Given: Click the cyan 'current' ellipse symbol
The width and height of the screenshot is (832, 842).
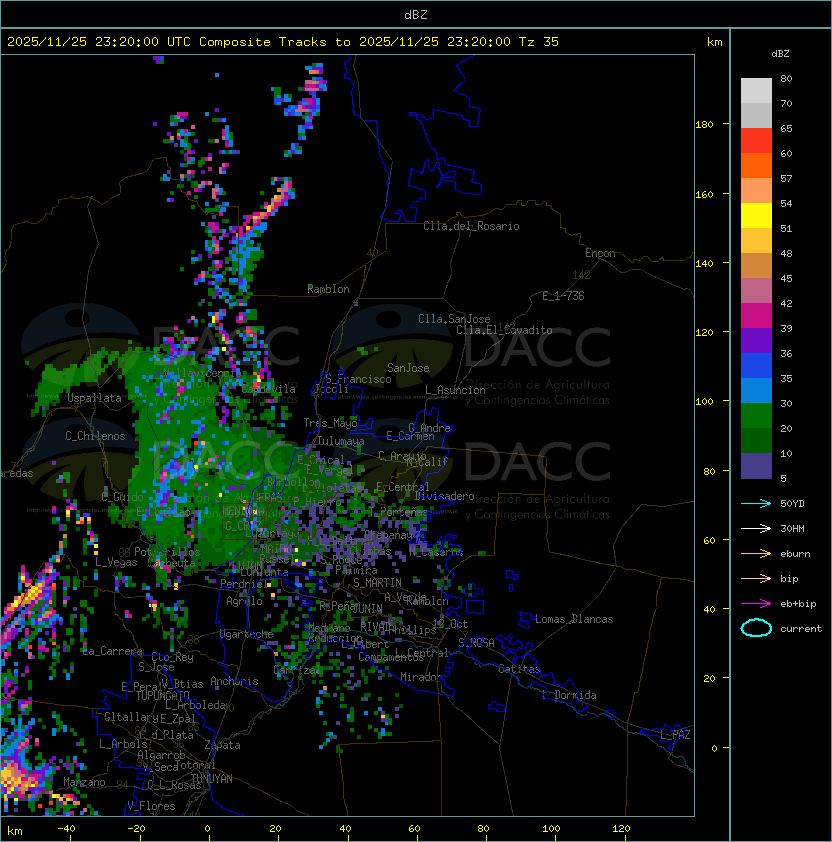Looking at the screenshot, I should point(756,628).
